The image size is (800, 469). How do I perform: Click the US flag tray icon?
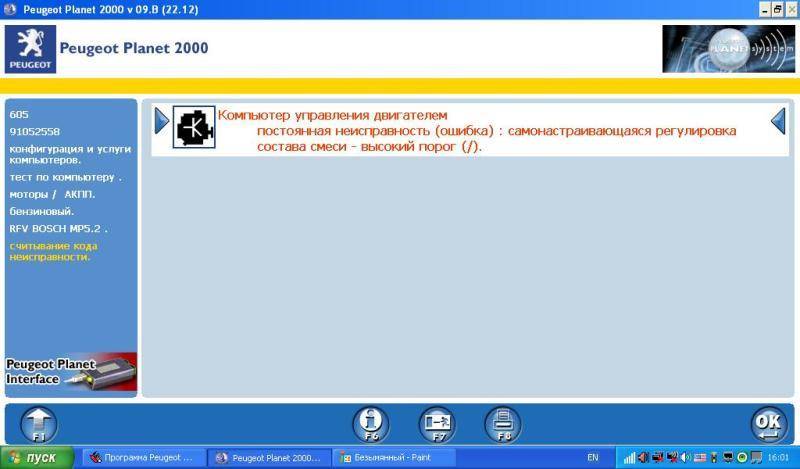coord(699,458)
